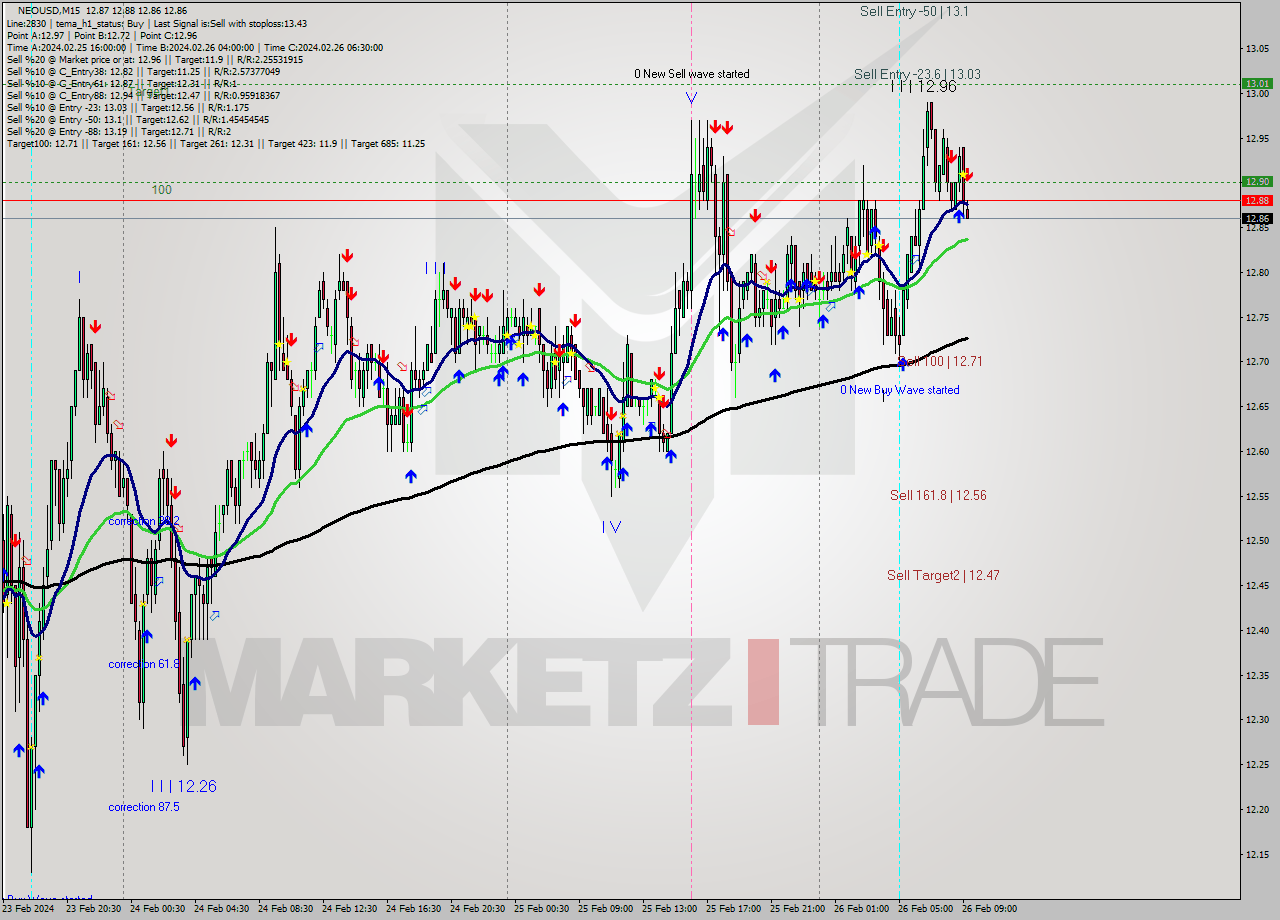Click the '24 Feb 08:30' time axis label
The width and height of the screenshot is (1280, 920).
[x=285, y=909]
